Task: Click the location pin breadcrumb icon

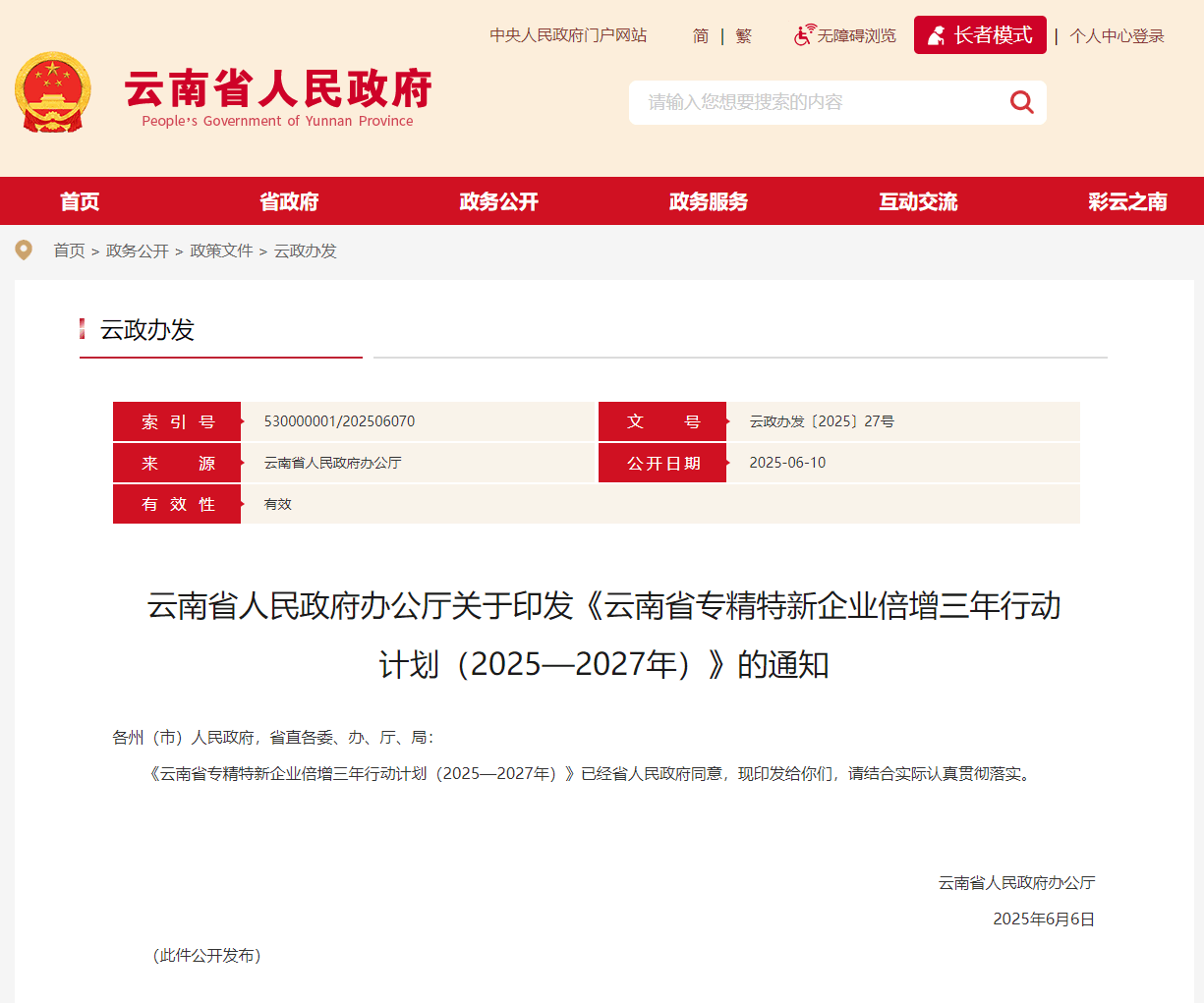Action: click(x=24, y=251)
